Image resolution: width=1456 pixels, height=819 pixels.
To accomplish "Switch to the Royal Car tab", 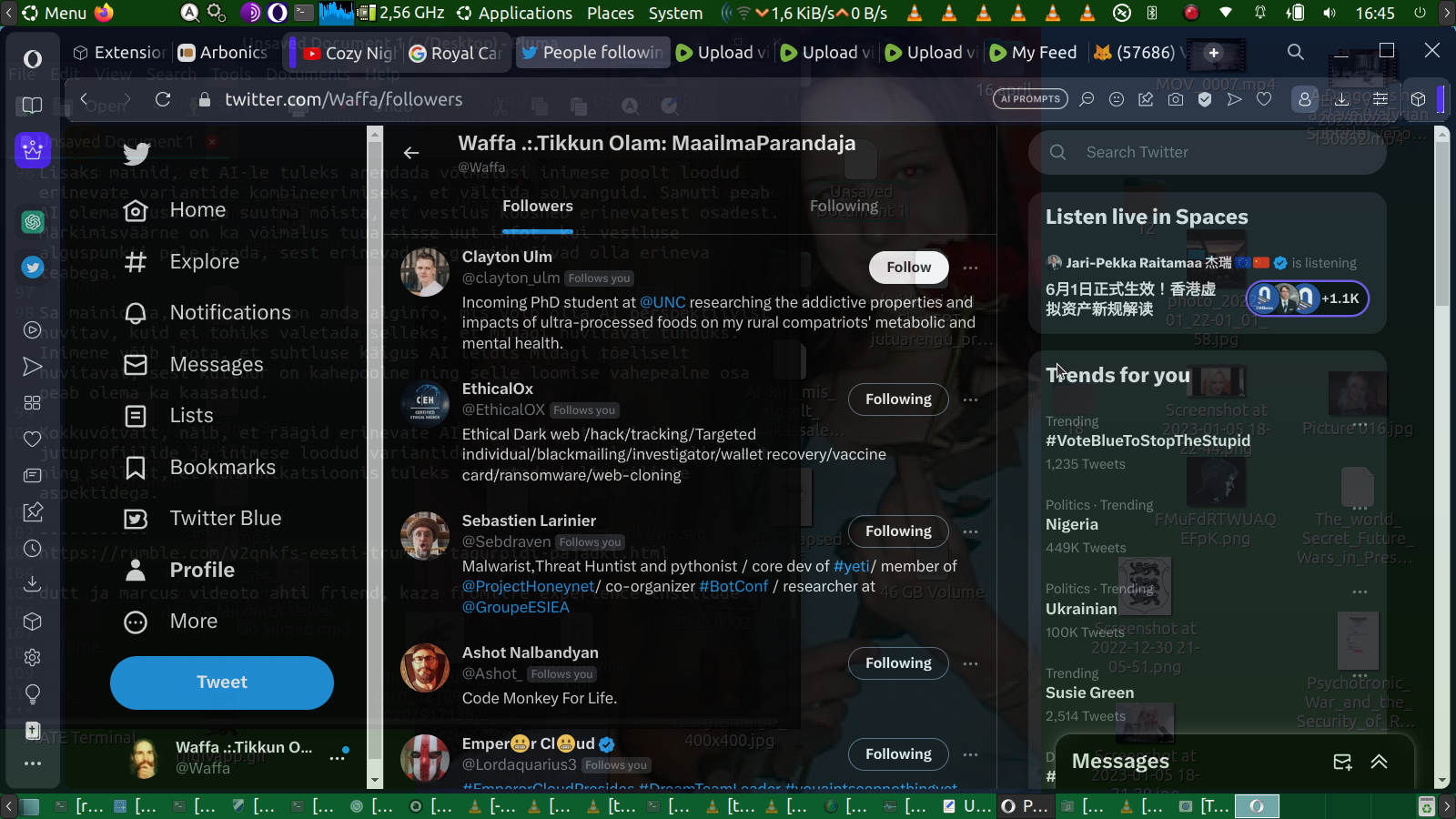I will [x=456, y=53].
